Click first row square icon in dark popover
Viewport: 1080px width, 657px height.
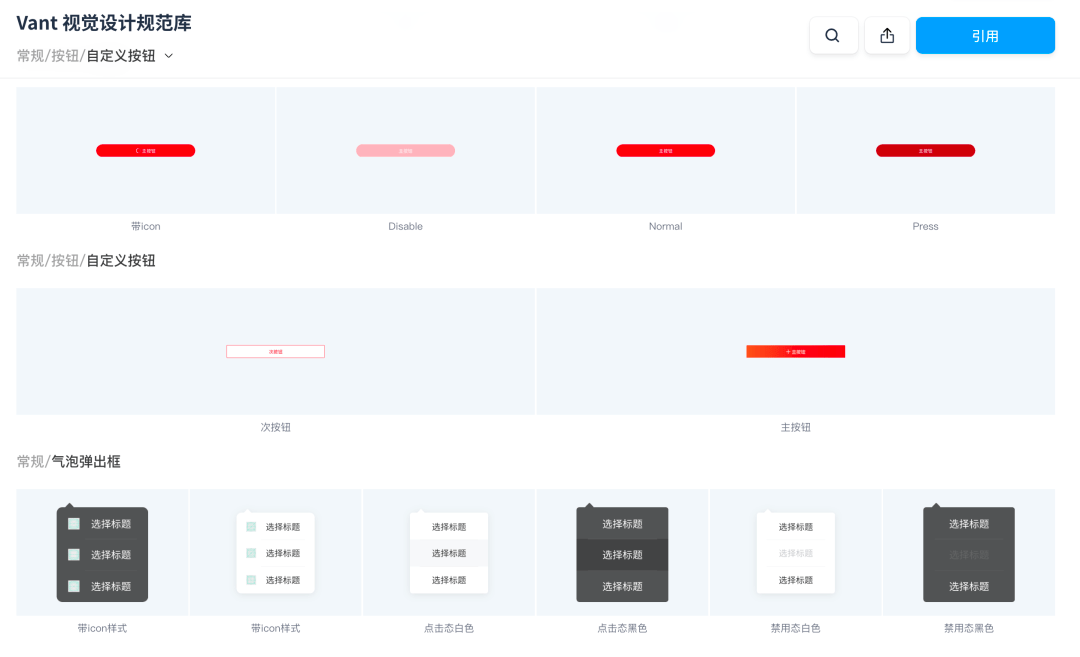point(74,524)
